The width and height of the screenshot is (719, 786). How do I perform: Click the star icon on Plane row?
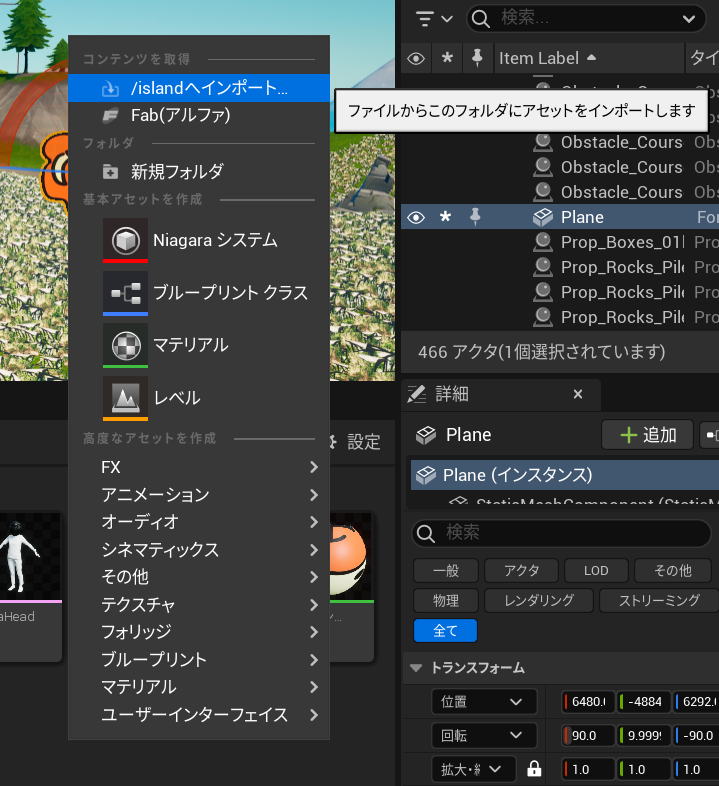[445, 217]
